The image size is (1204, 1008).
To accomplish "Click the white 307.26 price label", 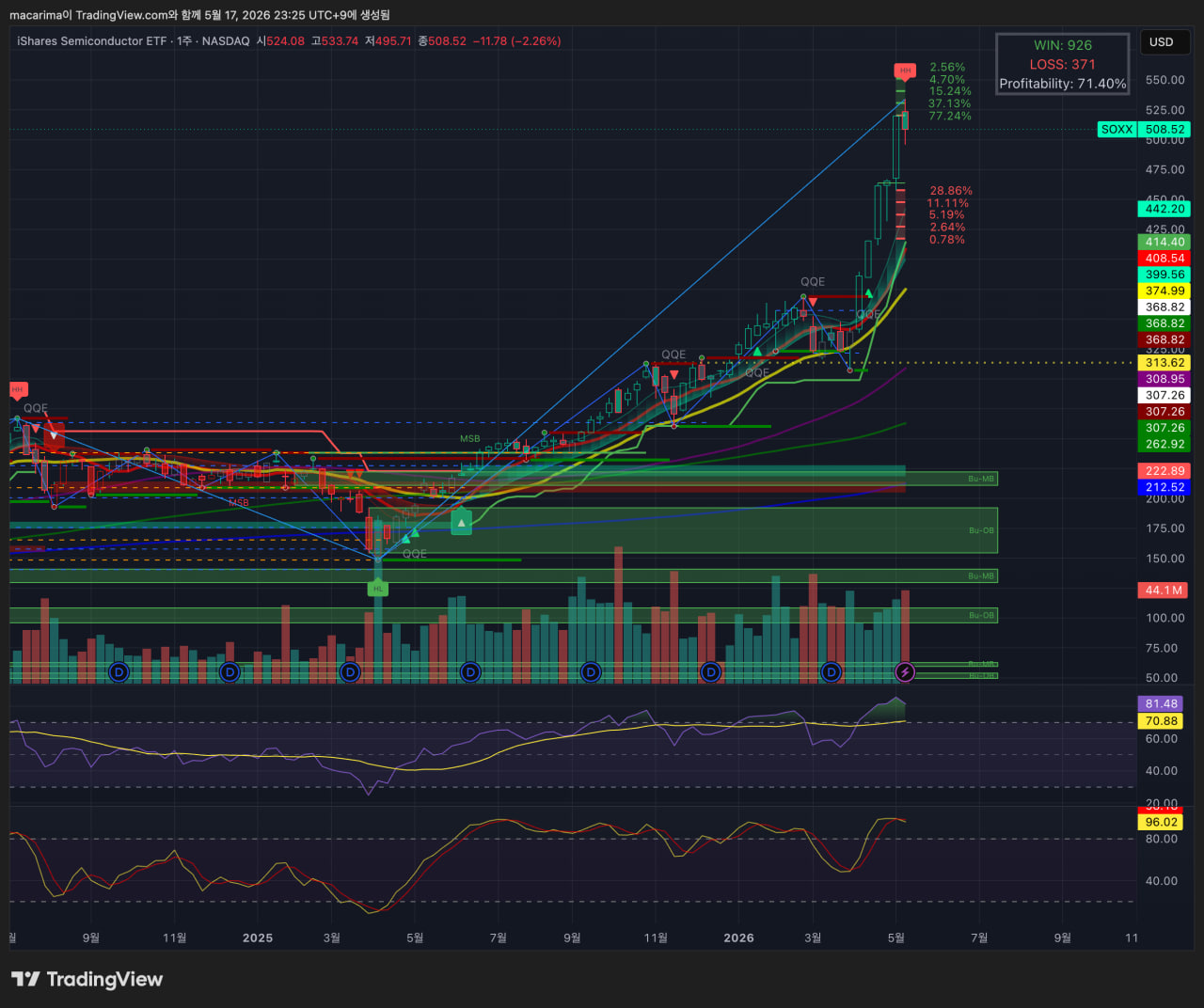I will (x=1164, y=396).
